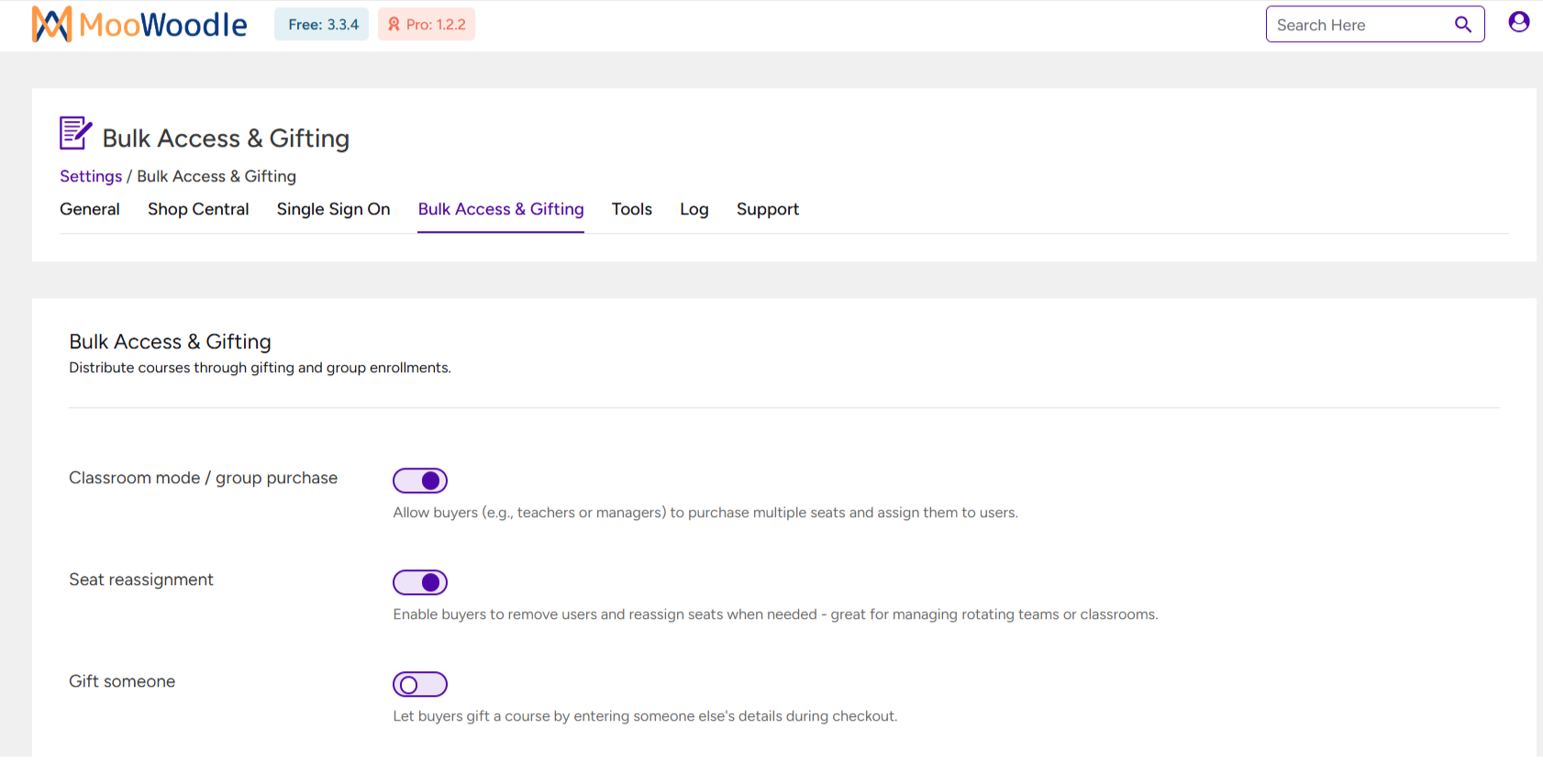Click the Bulk Access & Gifting page icon
1543x784 pixels.
click(75, 134)
